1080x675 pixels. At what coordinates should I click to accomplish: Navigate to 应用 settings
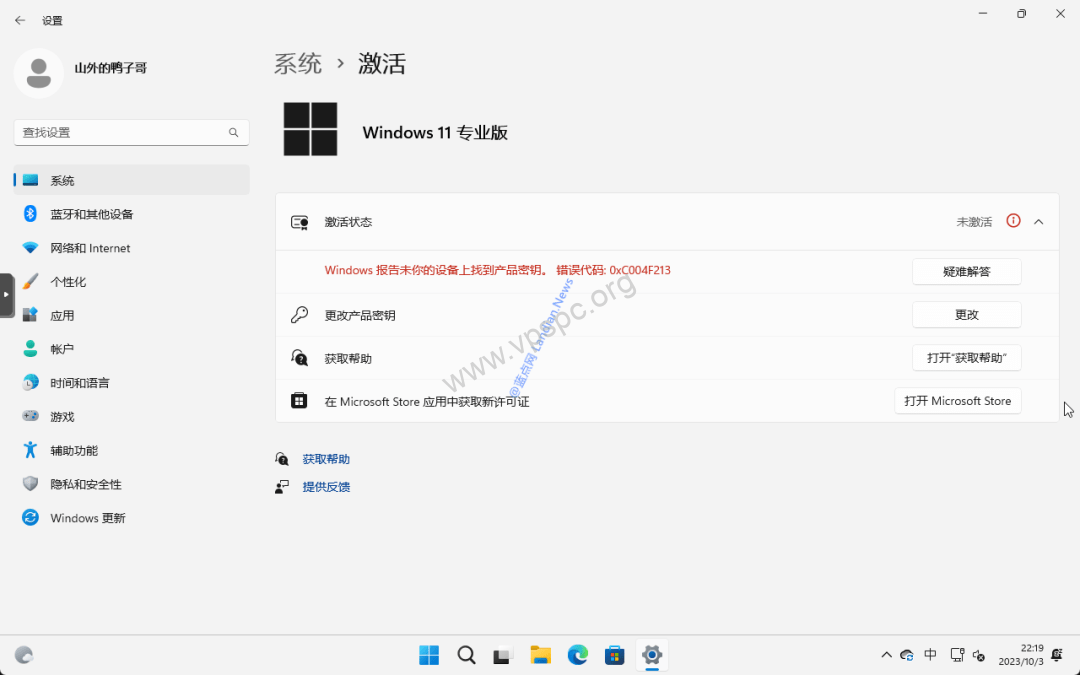coord(132,315)
